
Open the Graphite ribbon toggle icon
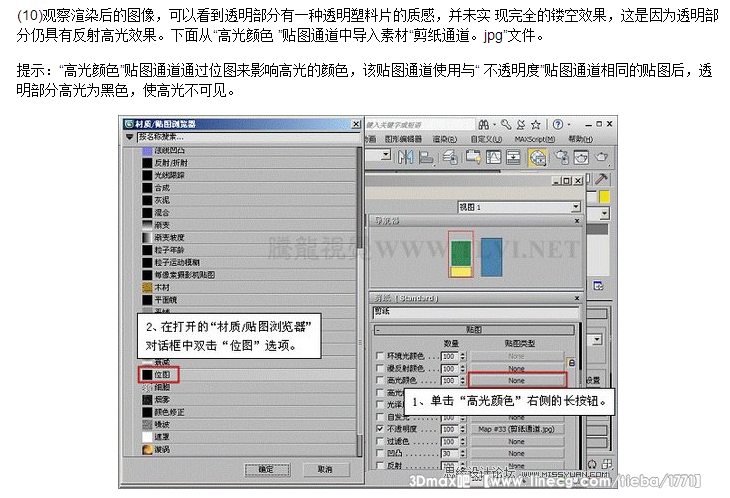coord(473,157)
